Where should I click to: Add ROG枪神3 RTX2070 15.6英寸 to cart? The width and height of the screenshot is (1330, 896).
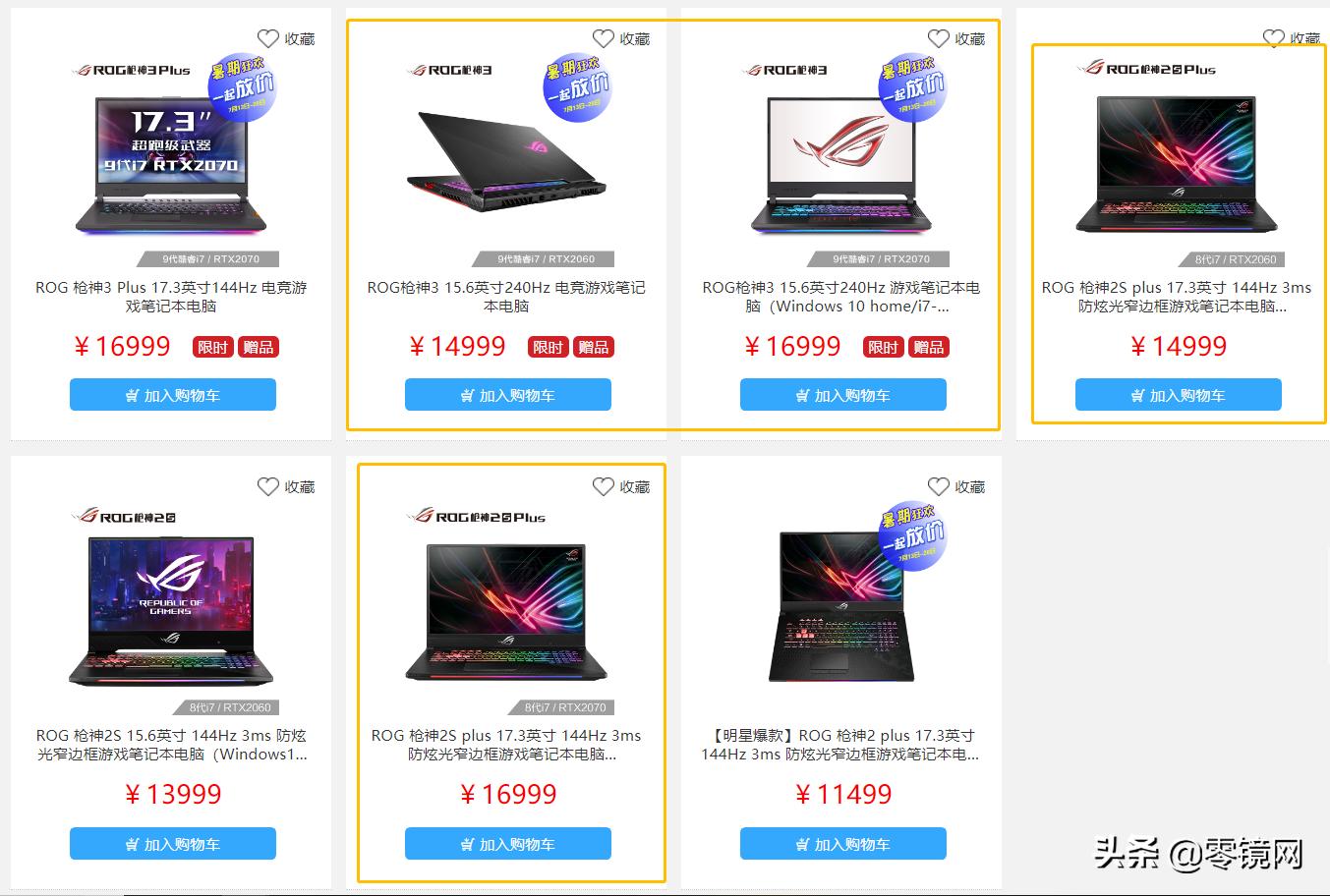(x=843, y=395)
